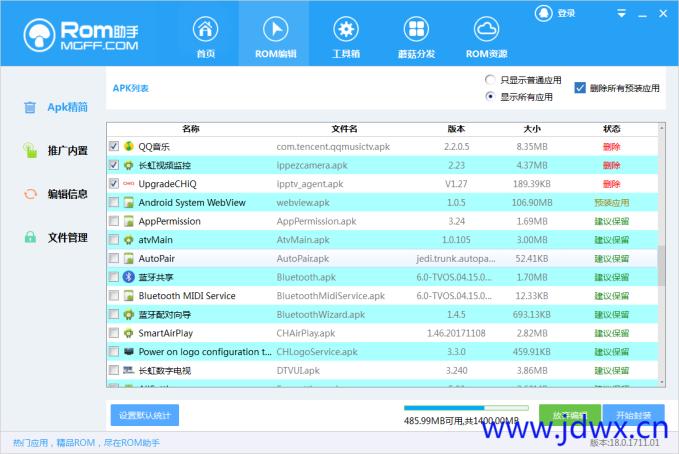This screenshot has height=454, width=679.
Task: Uncheck the QQ音乐 checkbox
Action: point(114,146)
